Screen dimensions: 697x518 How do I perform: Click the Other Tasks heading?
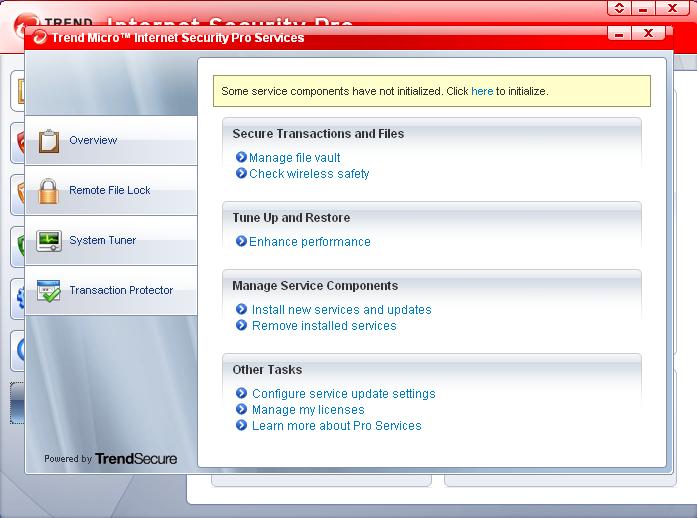267,369
